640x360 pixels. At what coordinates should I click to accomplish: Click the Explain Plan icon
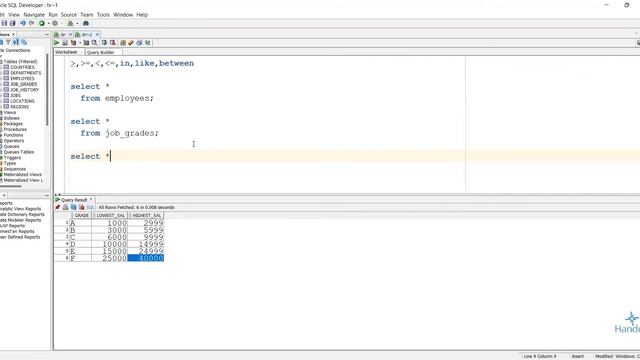tap(73, 43)
